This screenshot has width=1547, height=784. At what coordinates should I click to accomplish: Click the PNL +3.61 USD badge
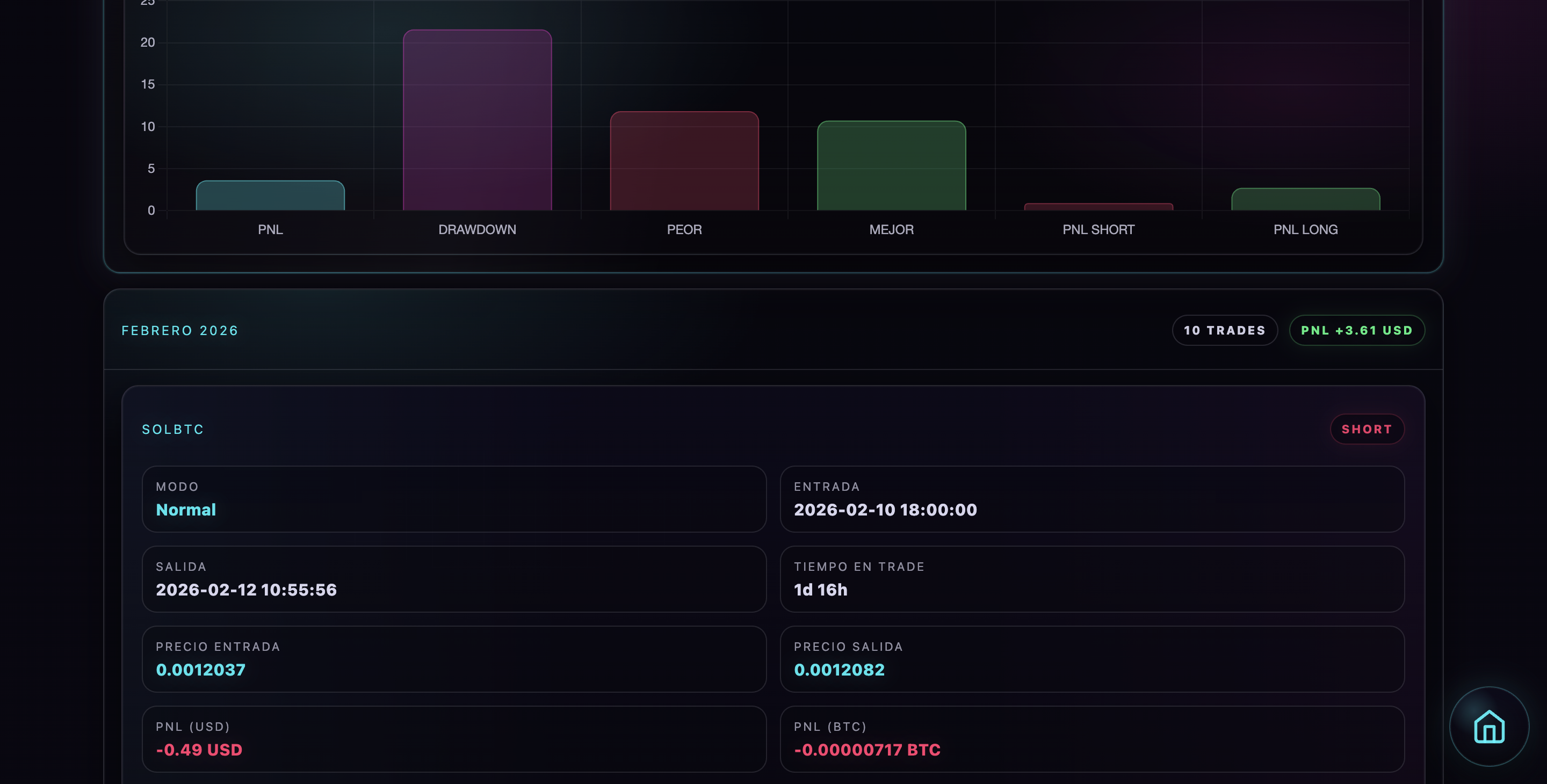point(1357,330)
